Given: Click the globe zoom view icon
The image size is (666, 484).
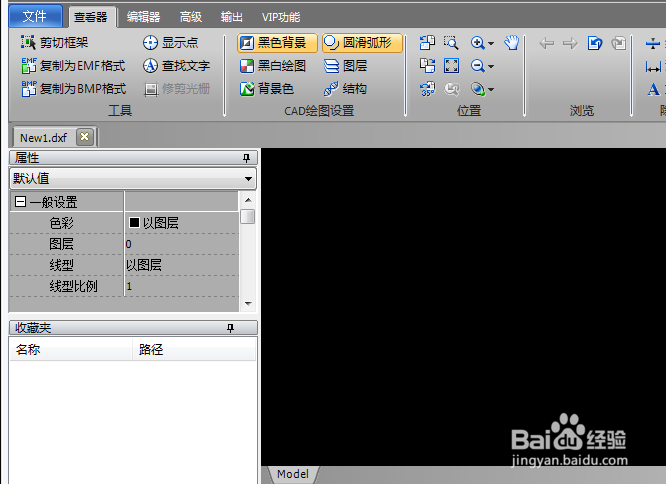Looking at the screenshot, I should point(477,89).
